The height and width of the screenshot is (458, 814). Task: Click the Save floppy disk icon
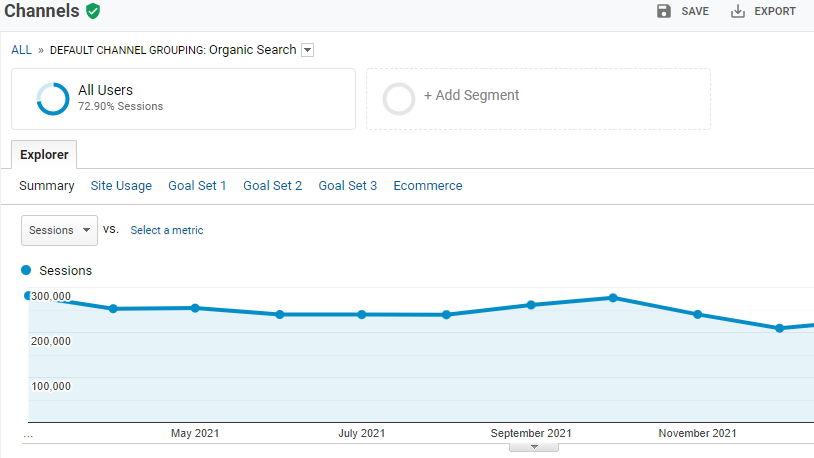(664, 11)
